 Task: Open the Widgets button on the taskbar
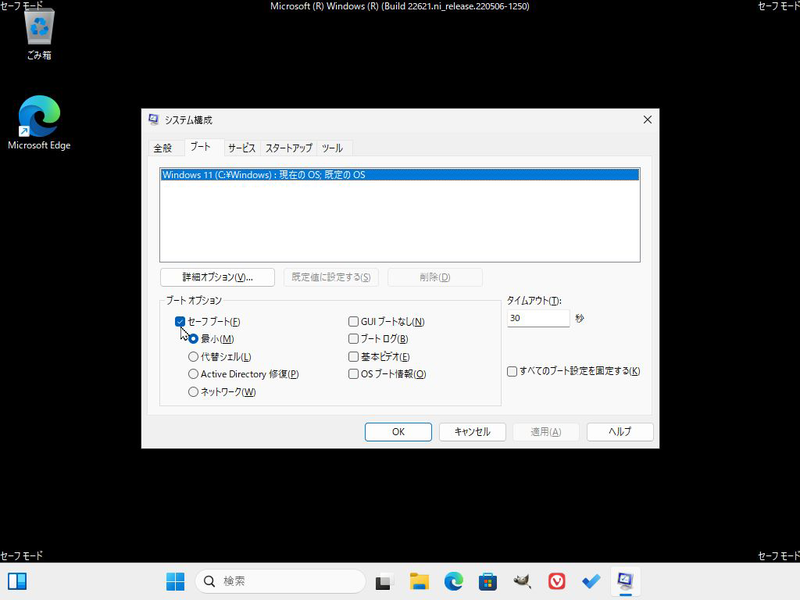coord(17,581)
